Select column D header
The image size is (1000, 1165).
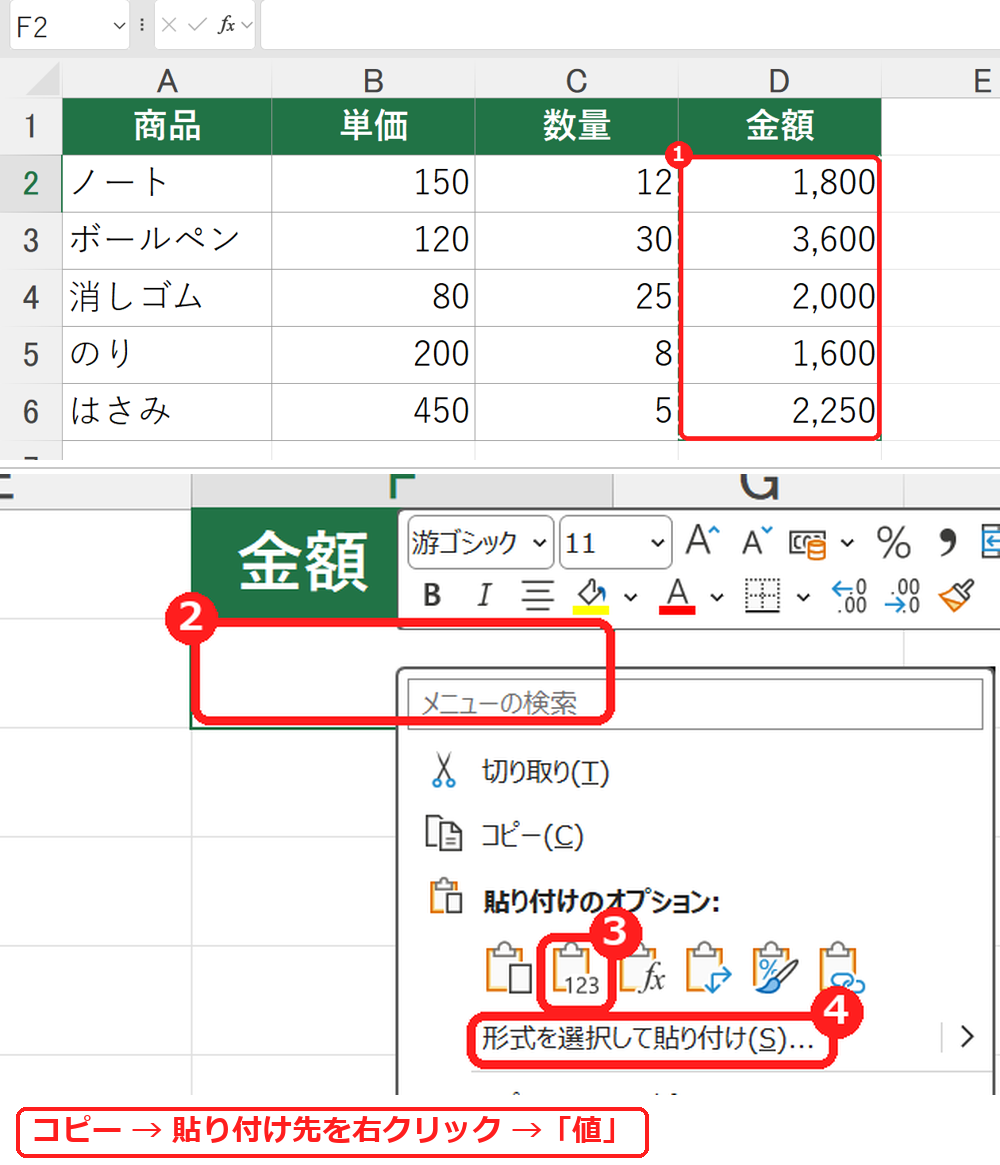[779, 80]
